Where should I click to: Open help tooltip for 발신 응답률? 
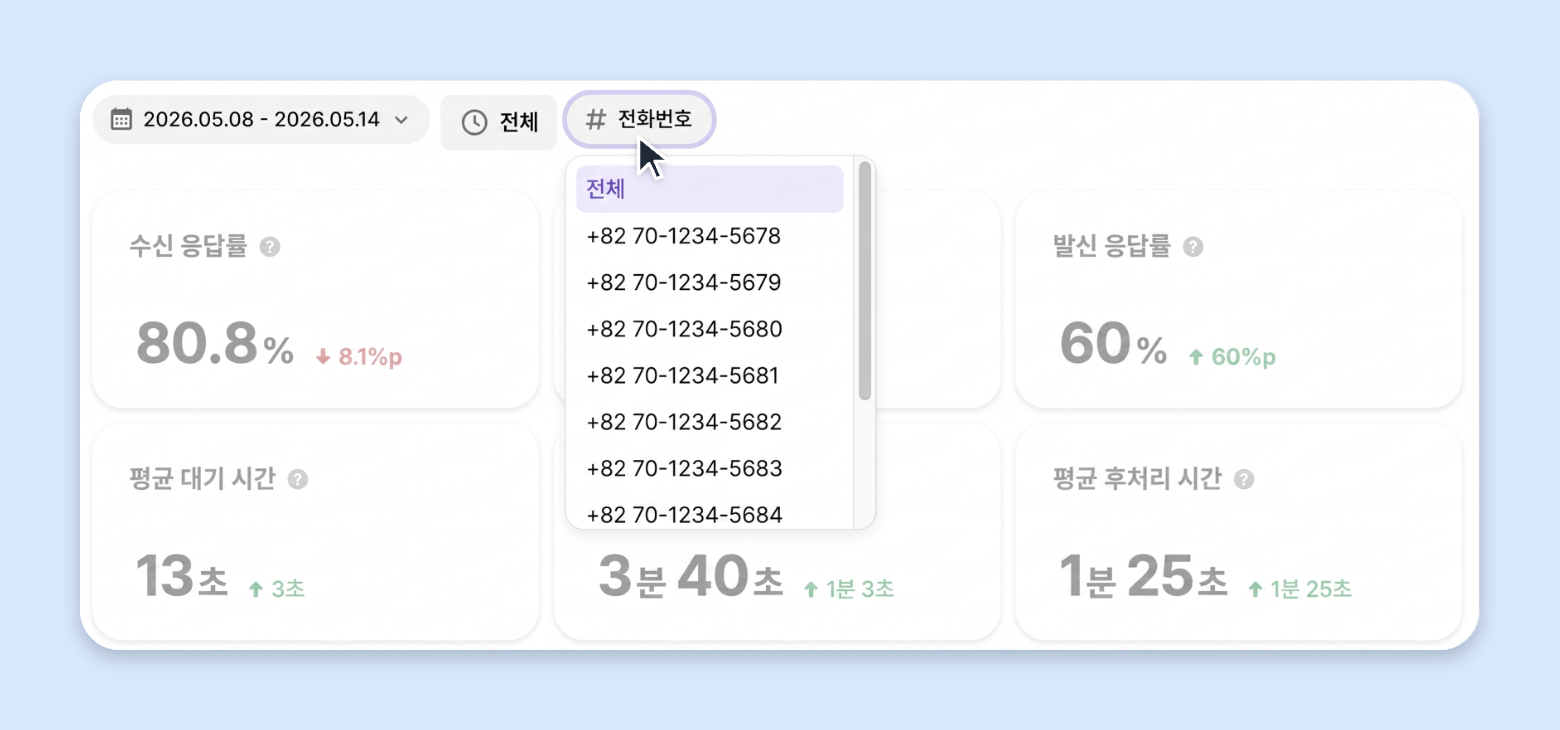point(1193,247)
